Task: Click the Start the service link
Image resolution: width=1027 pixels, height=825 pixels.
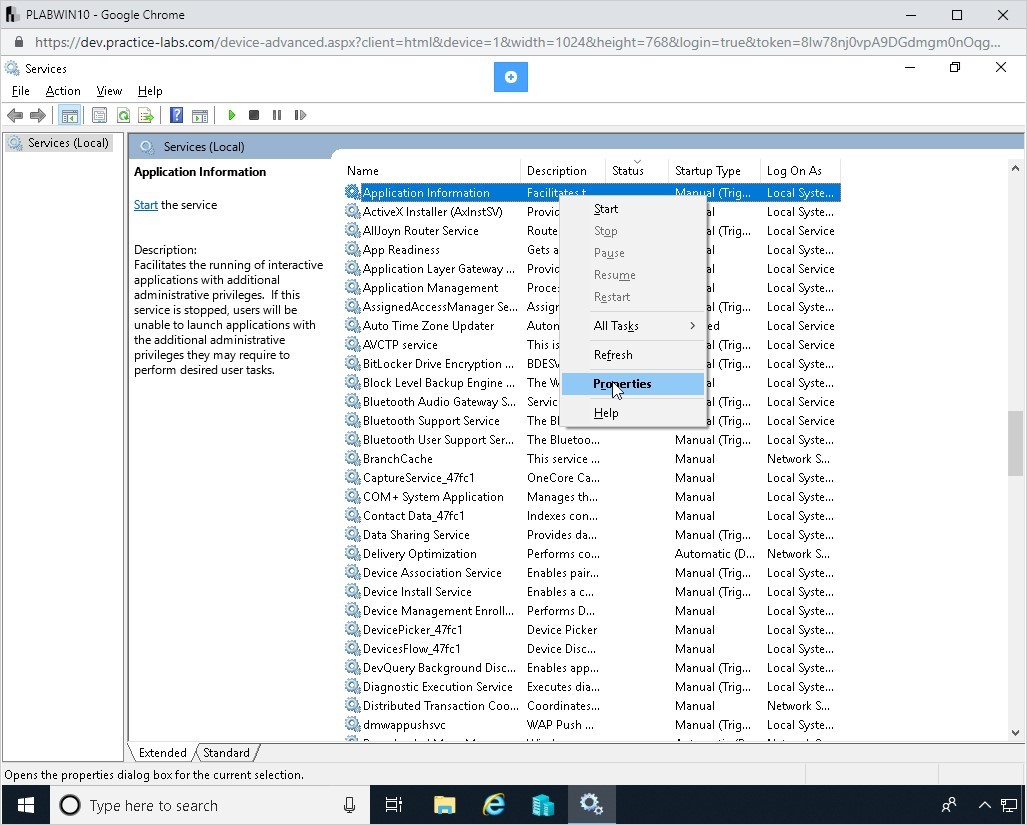Action: (x=145, y=205)
